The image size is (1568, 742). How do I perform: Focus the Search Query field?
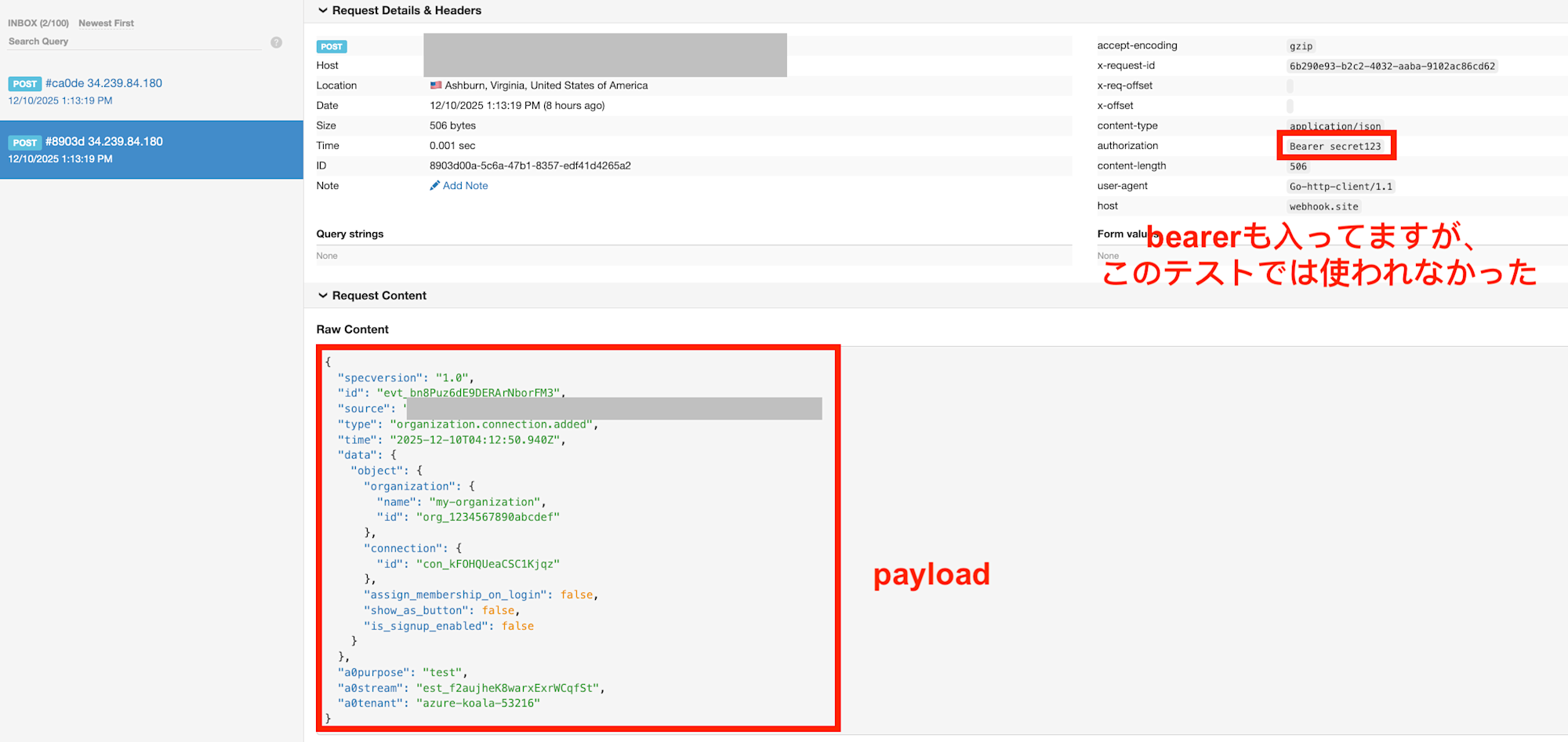pyautogui.click(x=135, y=42)
